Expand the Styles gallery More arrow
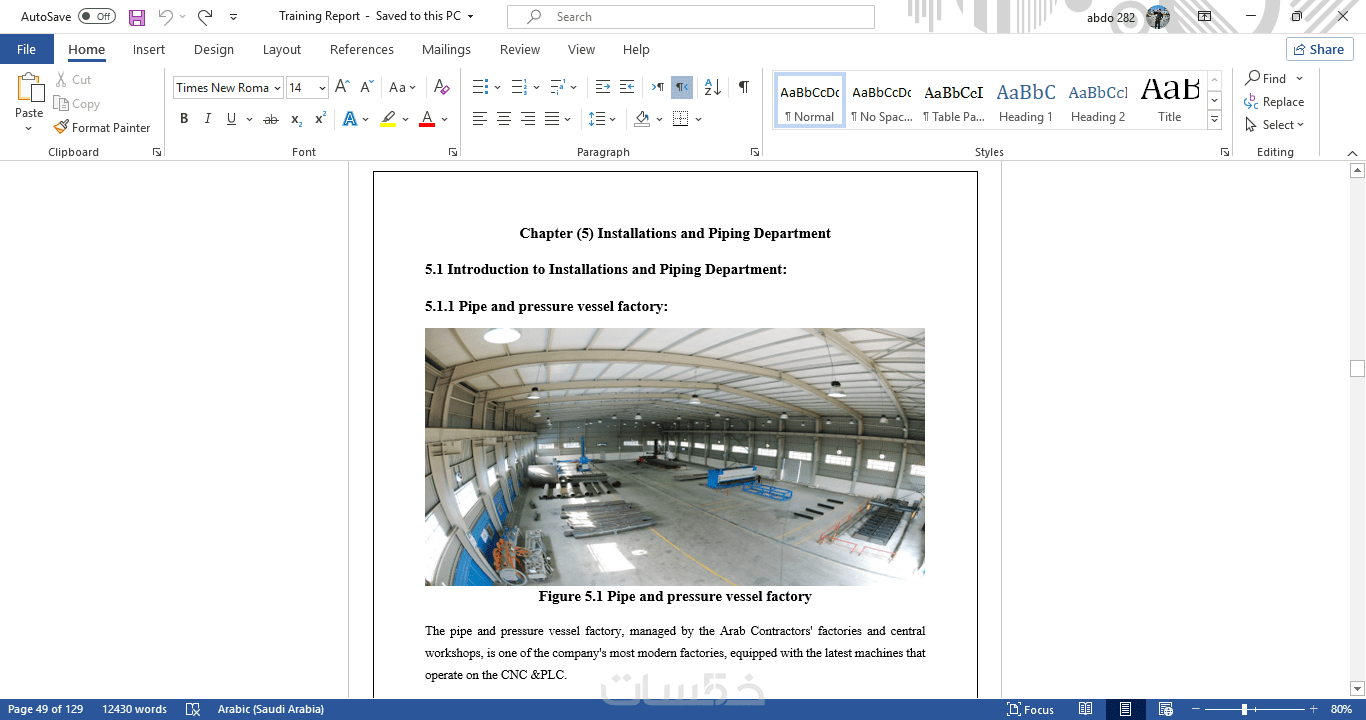Image resolution: width=1366 pixels, height=720 pixels. coord(1215,120)
